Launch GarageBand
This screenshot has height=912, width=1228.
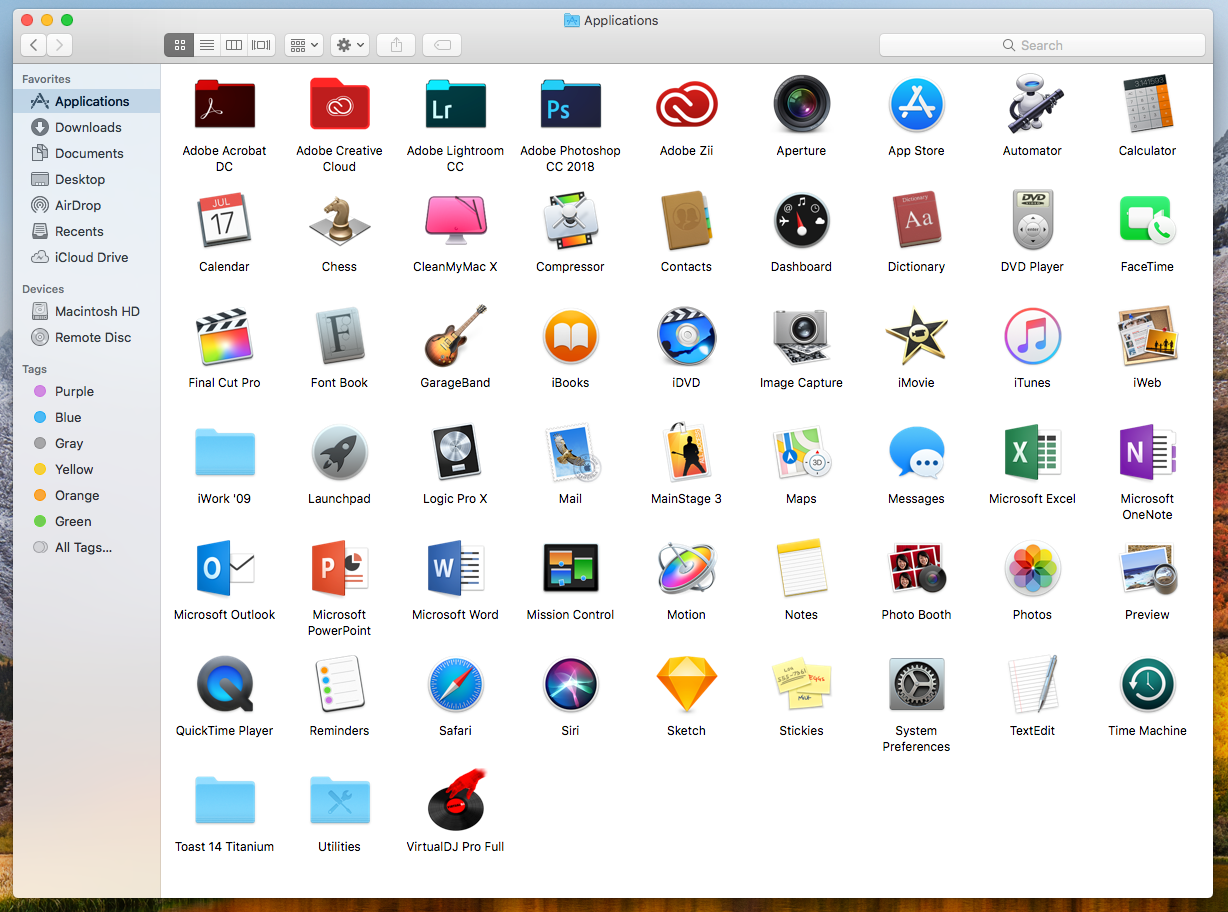pos(455,336)
